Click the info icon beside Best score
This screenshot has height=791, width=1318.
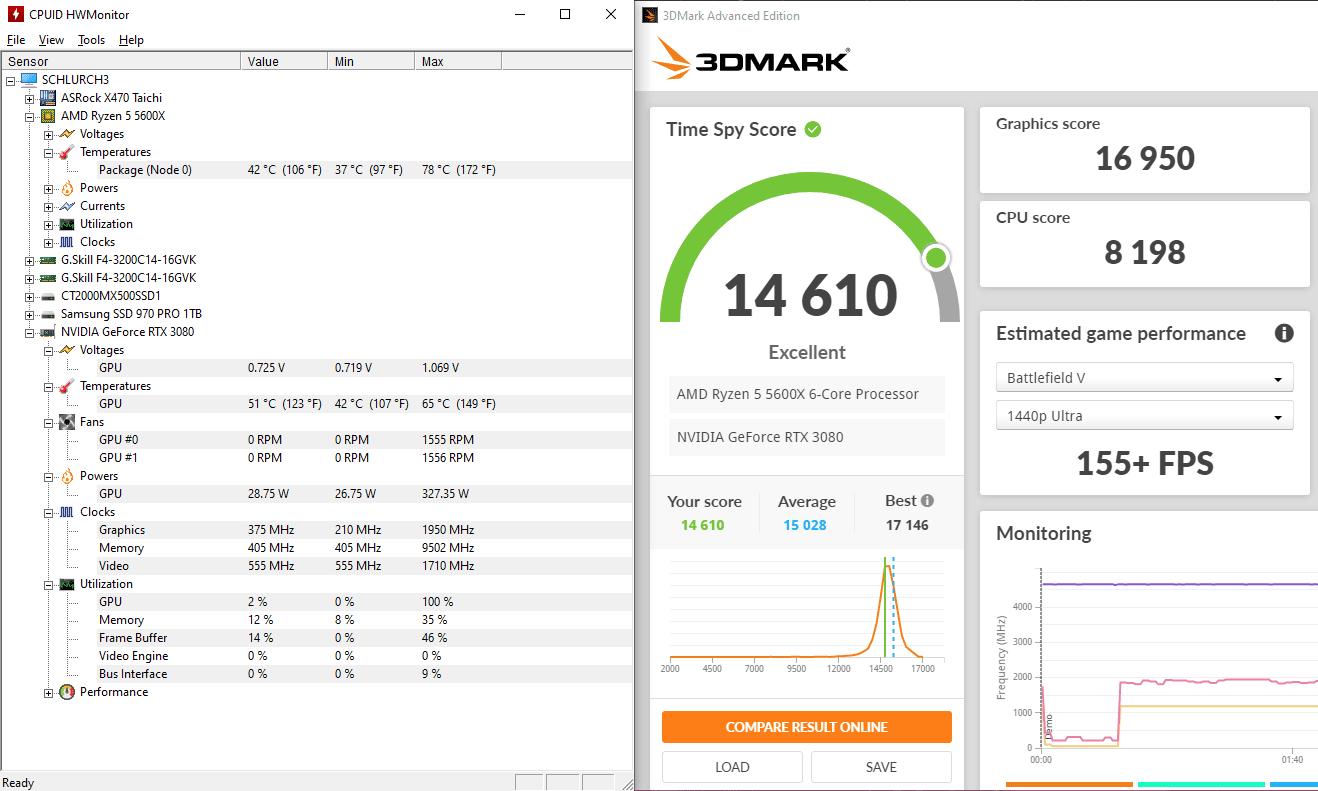coord(927,500)
